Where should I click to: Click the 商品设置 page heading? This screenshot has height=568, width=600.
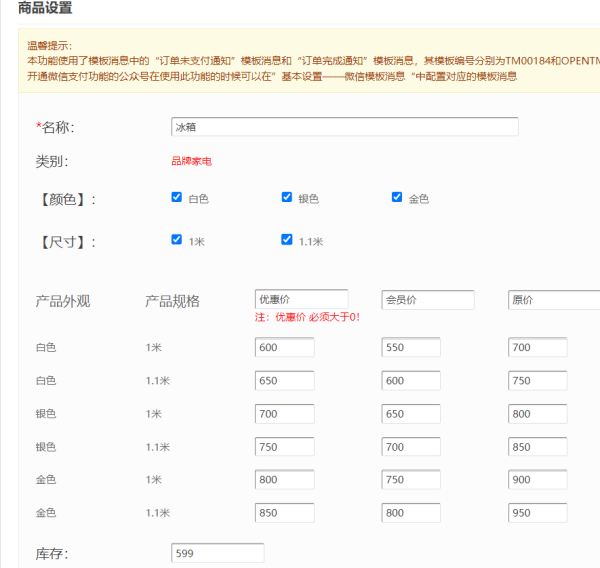[x=45, y=8]
